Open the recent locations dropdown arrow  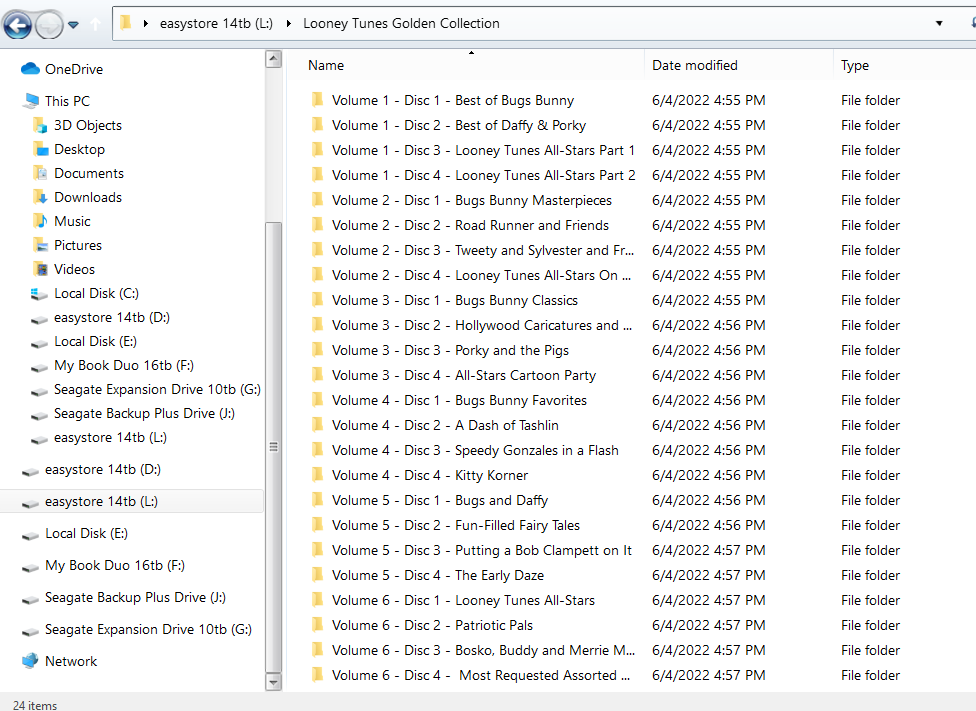point(73,25)
